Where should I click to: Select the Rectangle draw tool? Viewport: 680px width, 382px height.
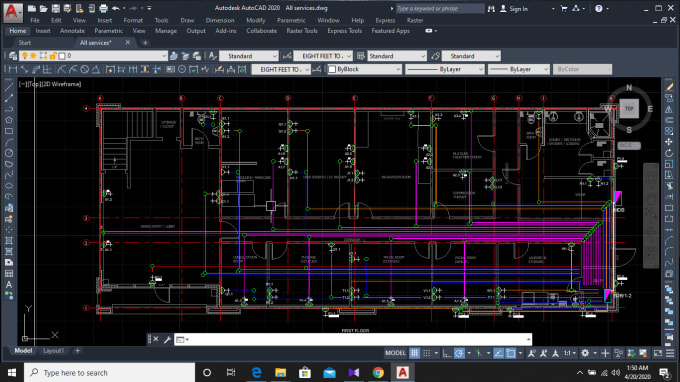[x=9, y=131]
